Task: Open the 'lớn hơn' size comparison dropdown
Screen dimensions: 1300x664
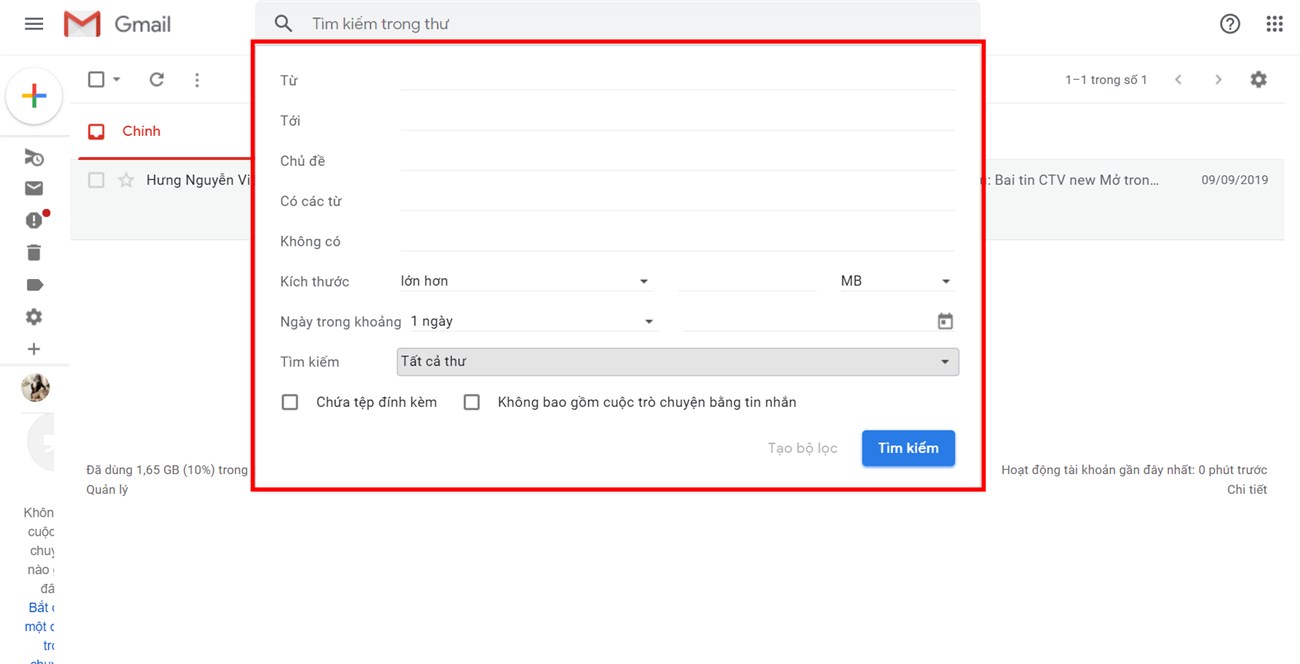Action: click(525, 281)
